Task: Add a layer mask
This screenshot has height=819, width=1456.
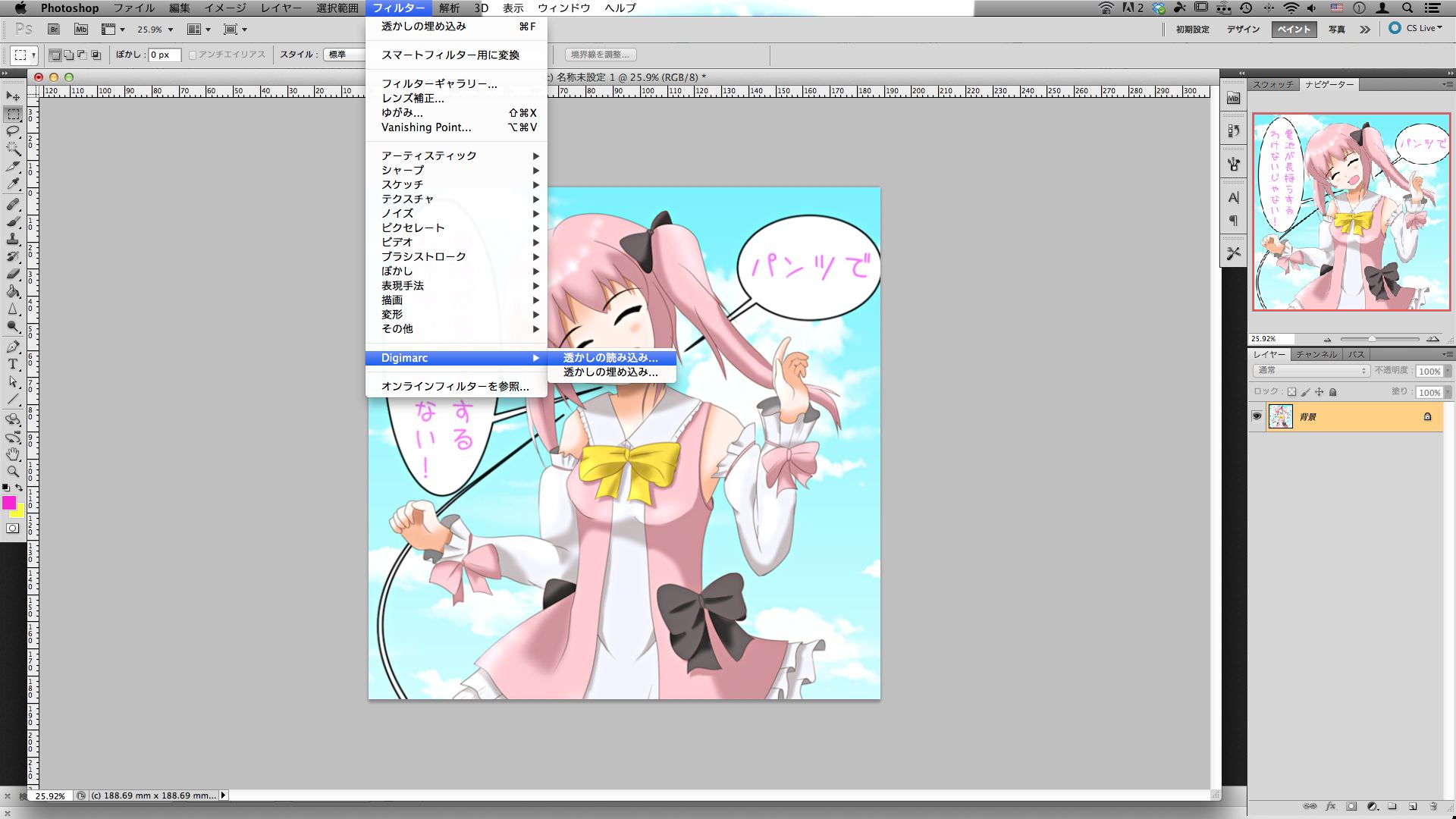Action: 1351,806
